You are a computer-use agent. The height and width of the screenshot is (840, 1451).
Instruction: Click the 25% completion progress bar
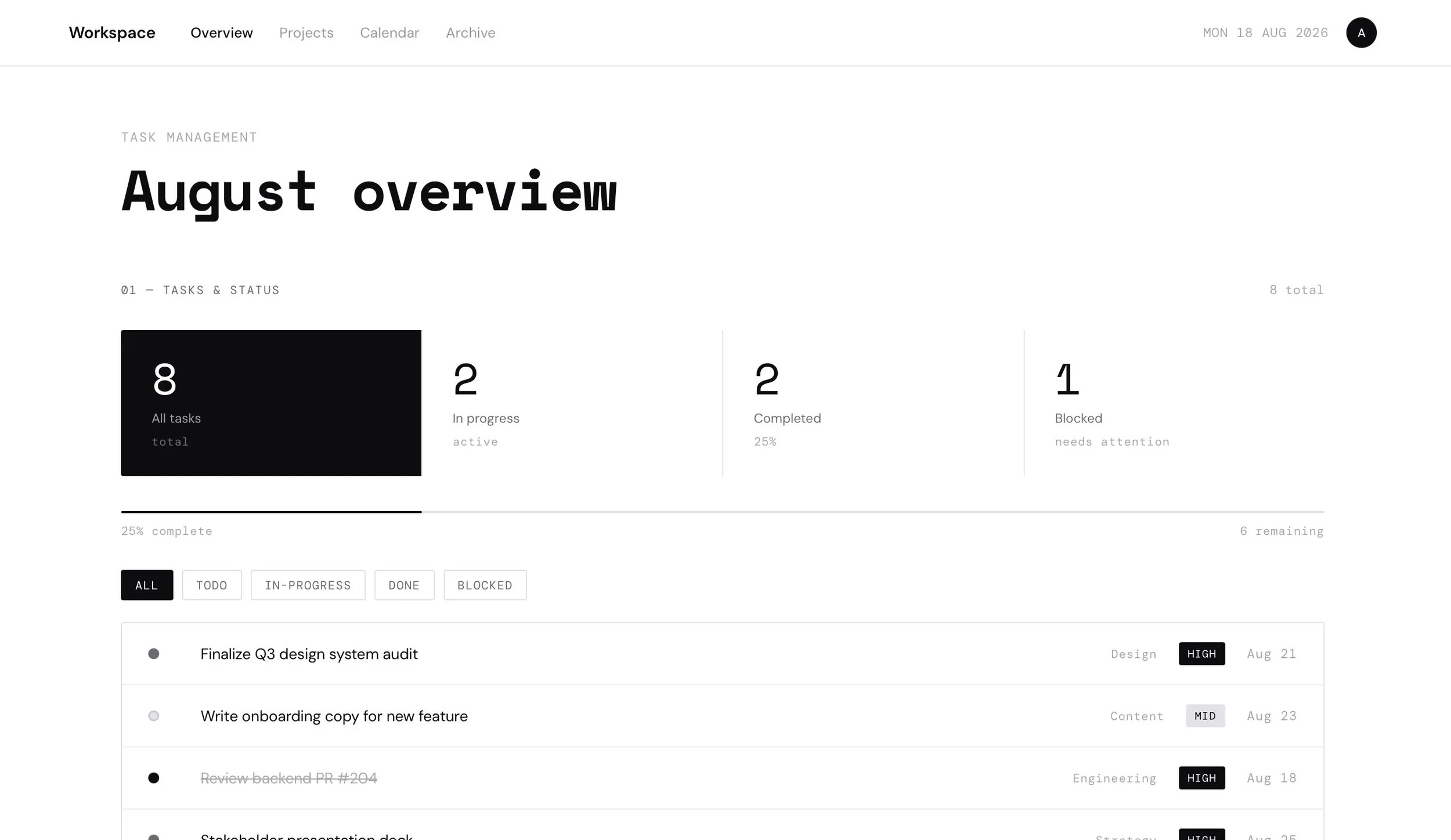(x=723, y=512)
